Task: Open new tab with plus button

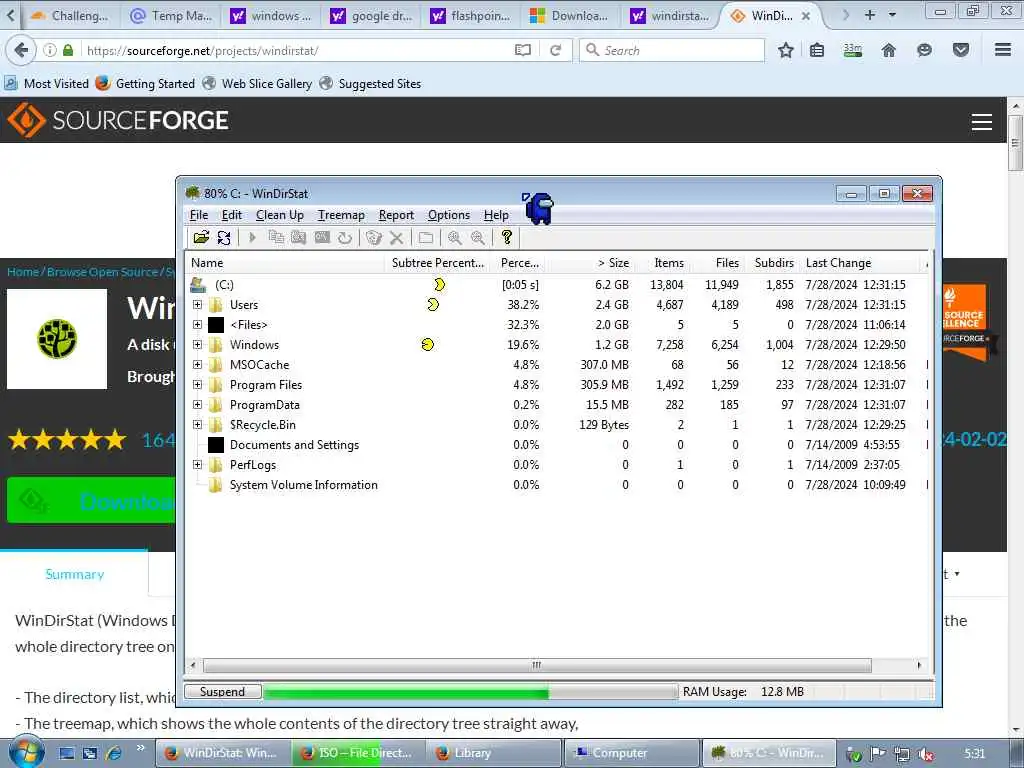Action: click(x=869, y=15)
